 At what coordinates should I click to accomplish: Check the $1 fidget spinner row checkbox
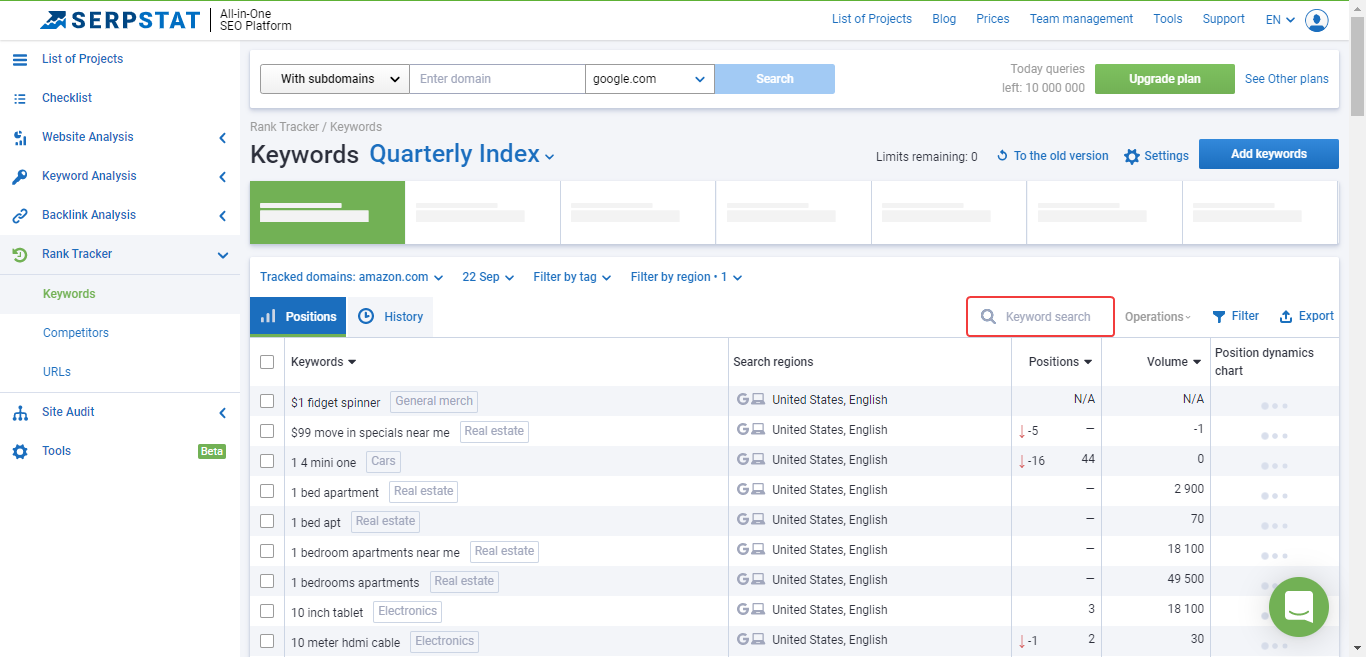267,401
